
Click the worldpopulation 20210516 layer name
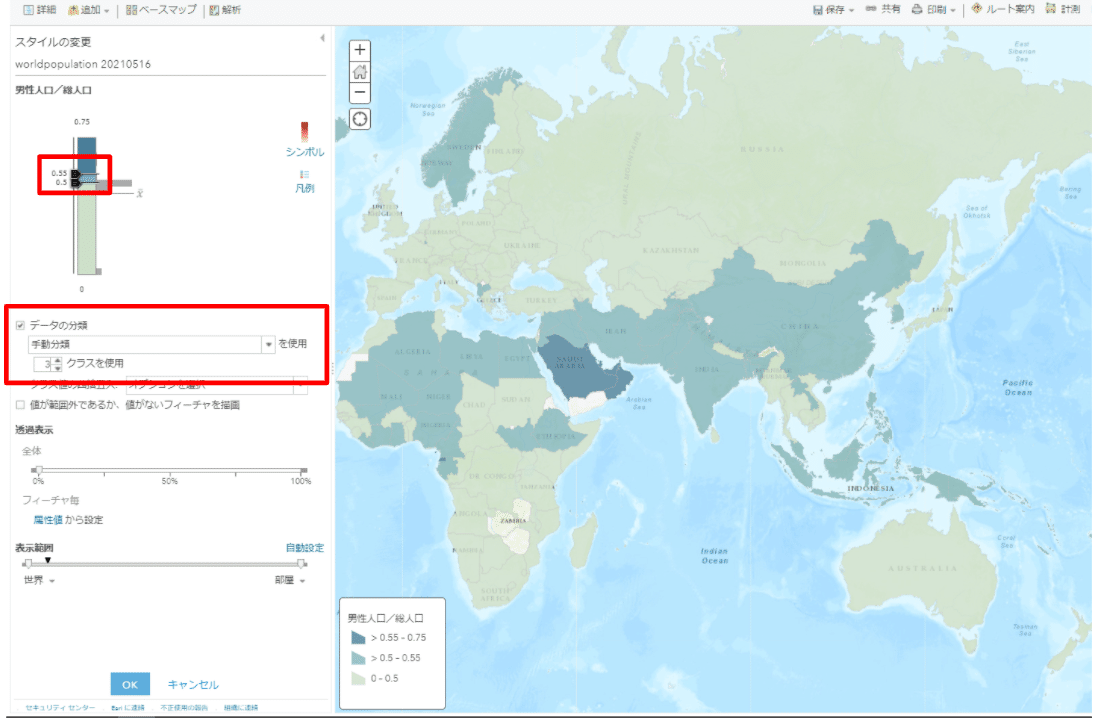[x=83, y=64]
